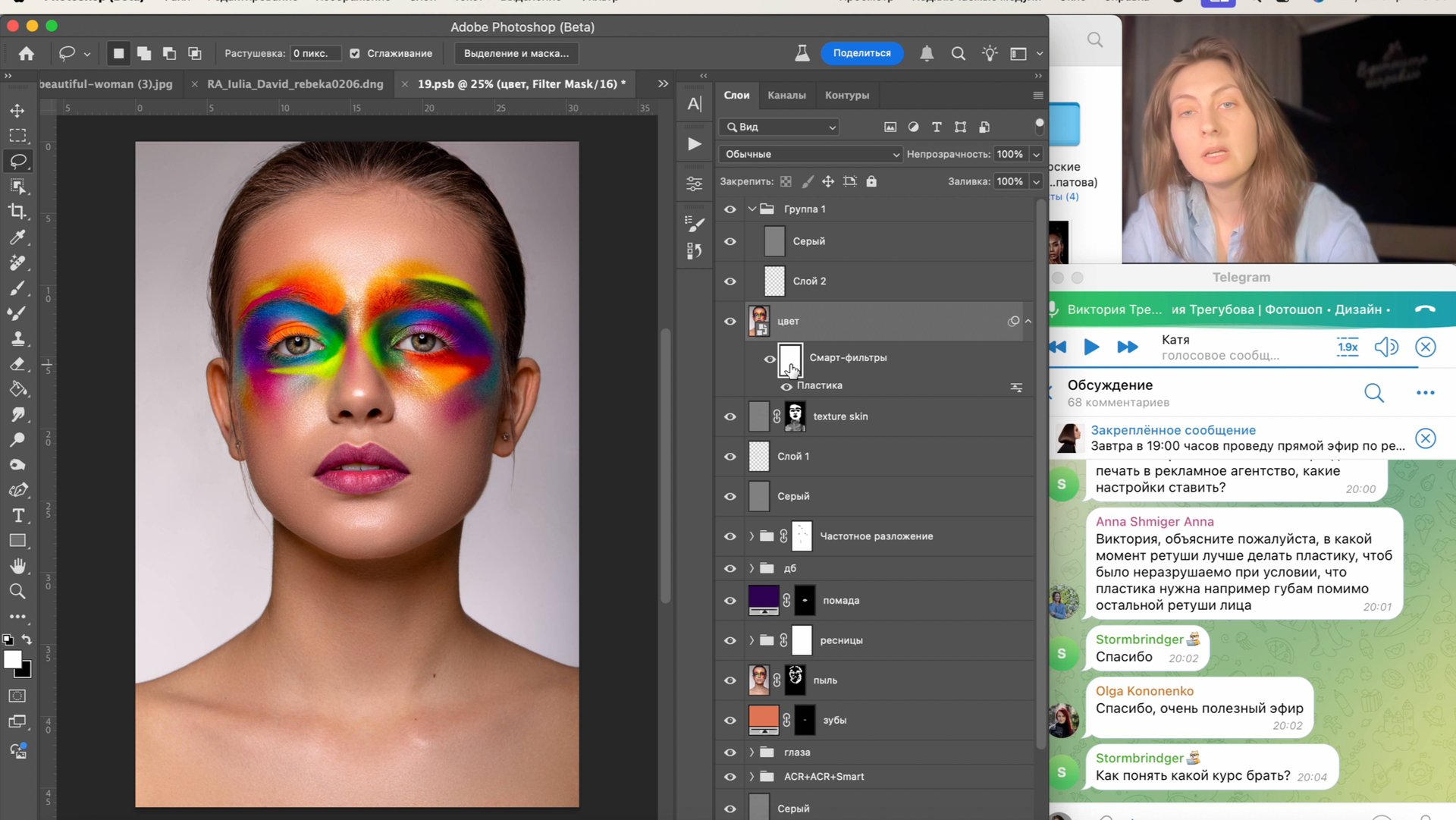
Task: Select the Rectangular Marquee tool
Action: click(17, 136)
